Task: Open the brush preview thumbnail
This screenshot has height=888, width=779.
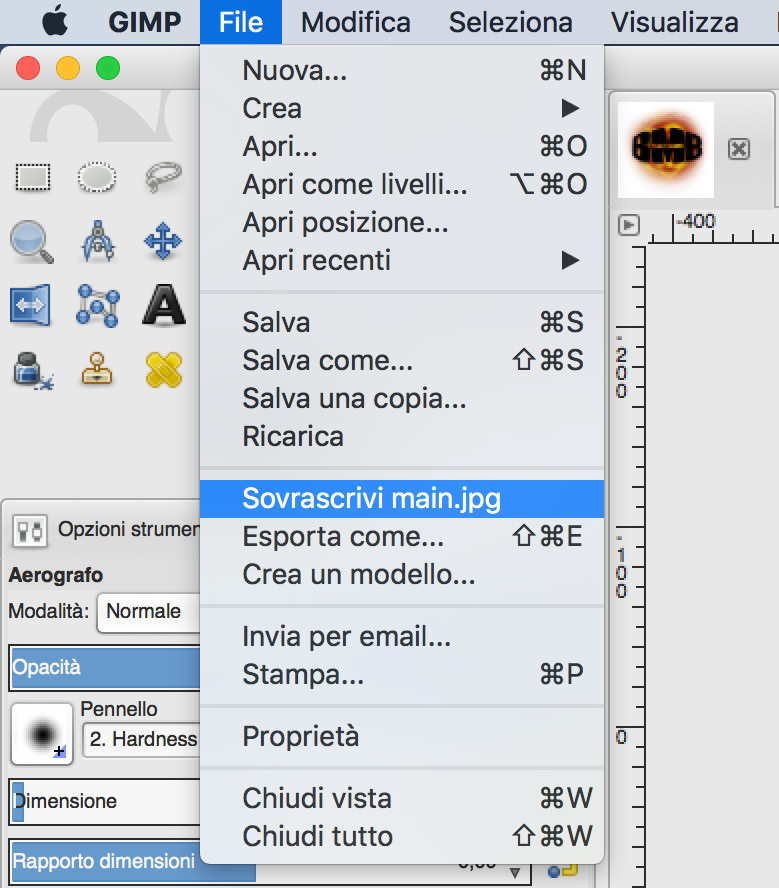Action: coord(42,735)
